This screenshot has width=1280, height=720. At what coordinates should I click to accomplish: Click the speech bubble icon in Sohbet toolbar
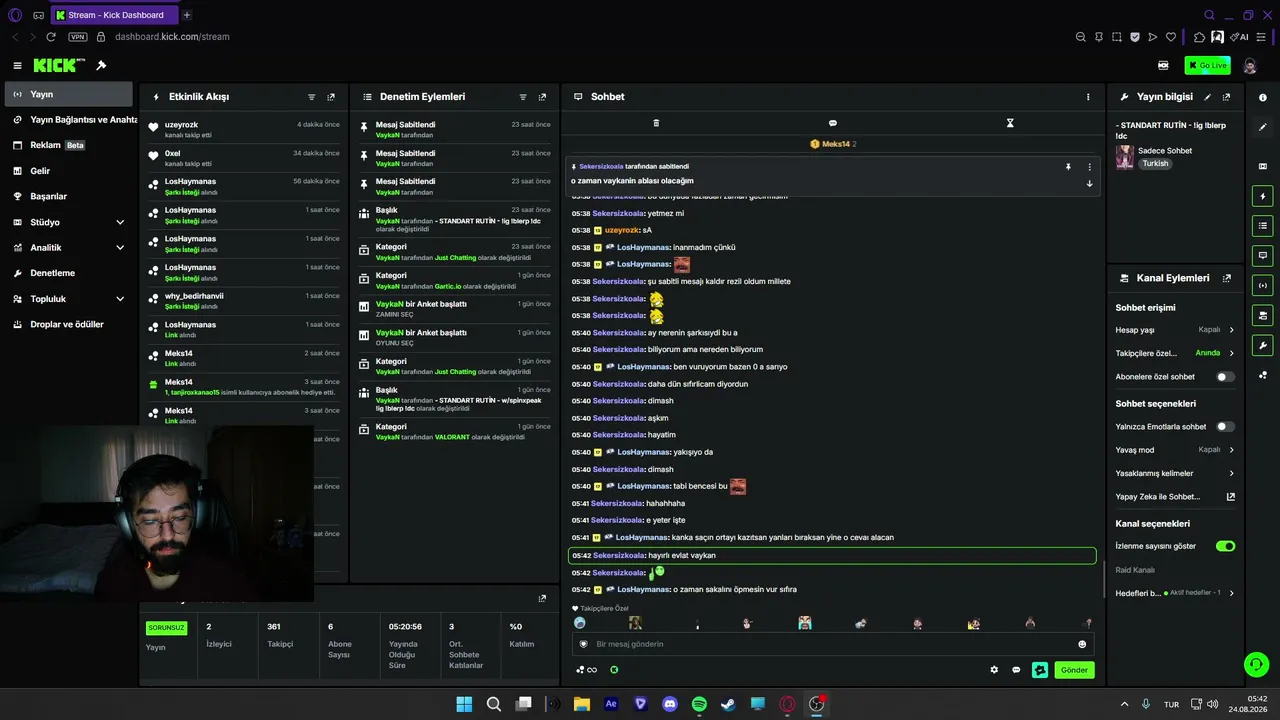(833, 123)
